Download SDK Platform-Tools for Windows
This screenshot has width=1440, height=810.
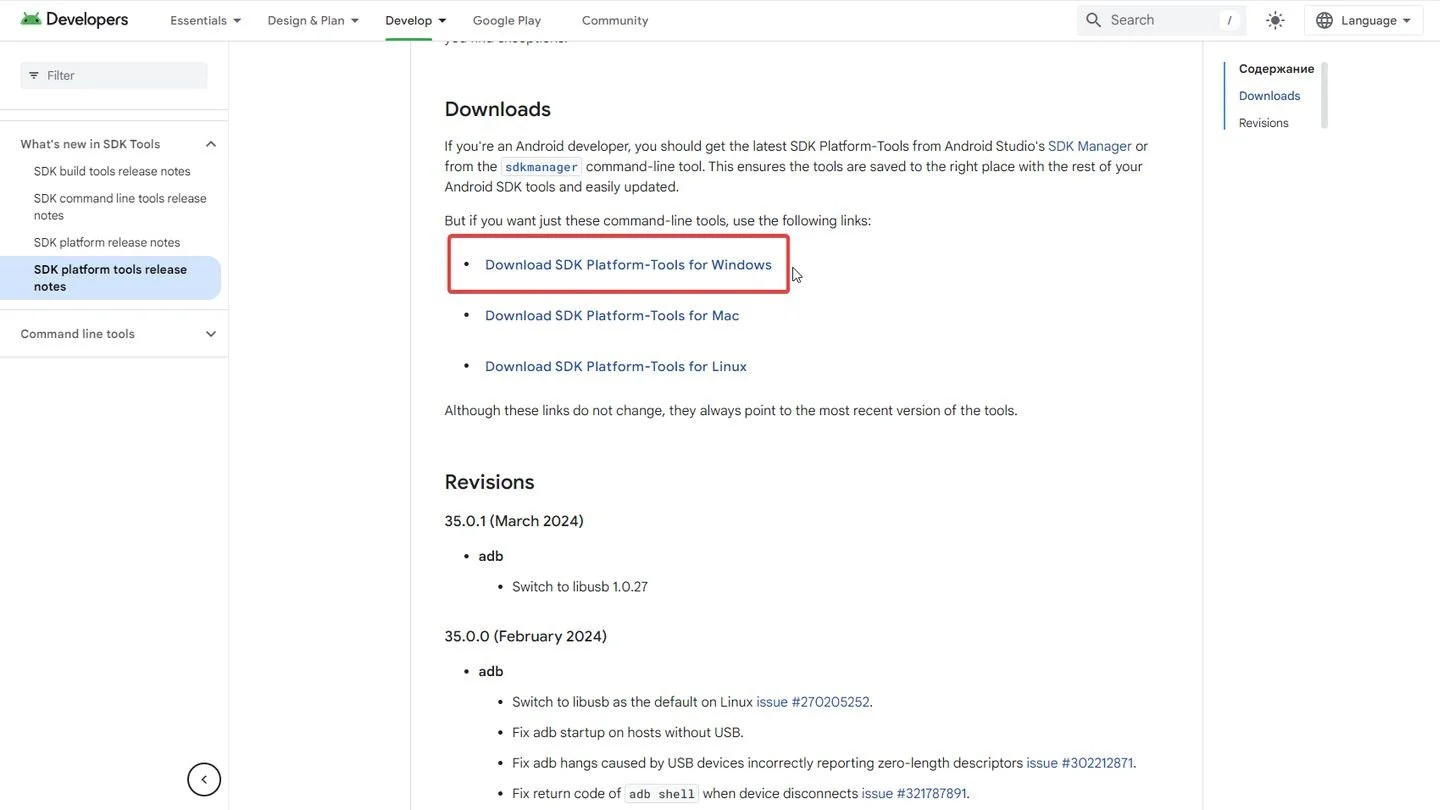pos(628,265)
